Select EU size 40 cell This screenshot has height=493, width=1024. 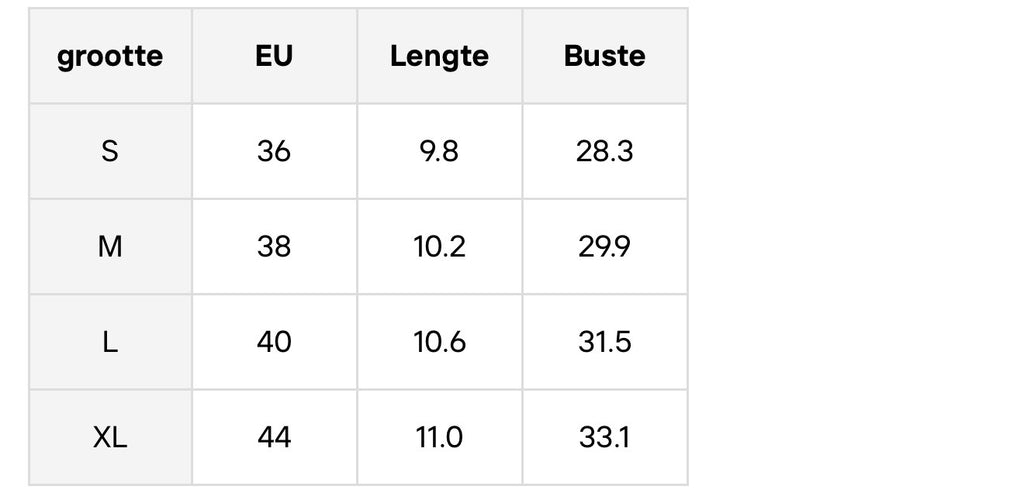point(274,342)
